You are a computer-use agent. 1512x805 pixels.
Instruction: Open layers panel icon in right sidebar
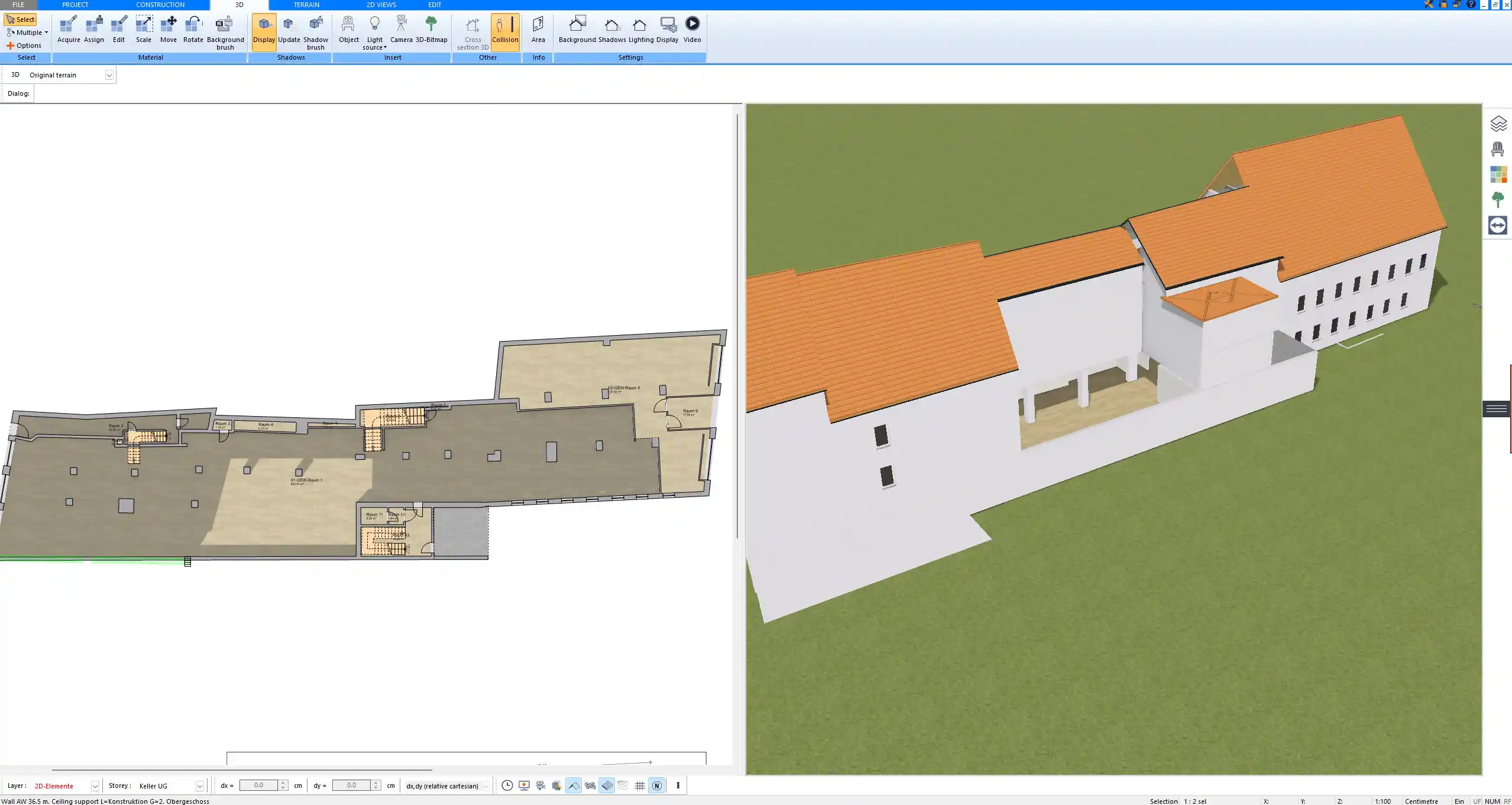click(x=1498, y=124)
